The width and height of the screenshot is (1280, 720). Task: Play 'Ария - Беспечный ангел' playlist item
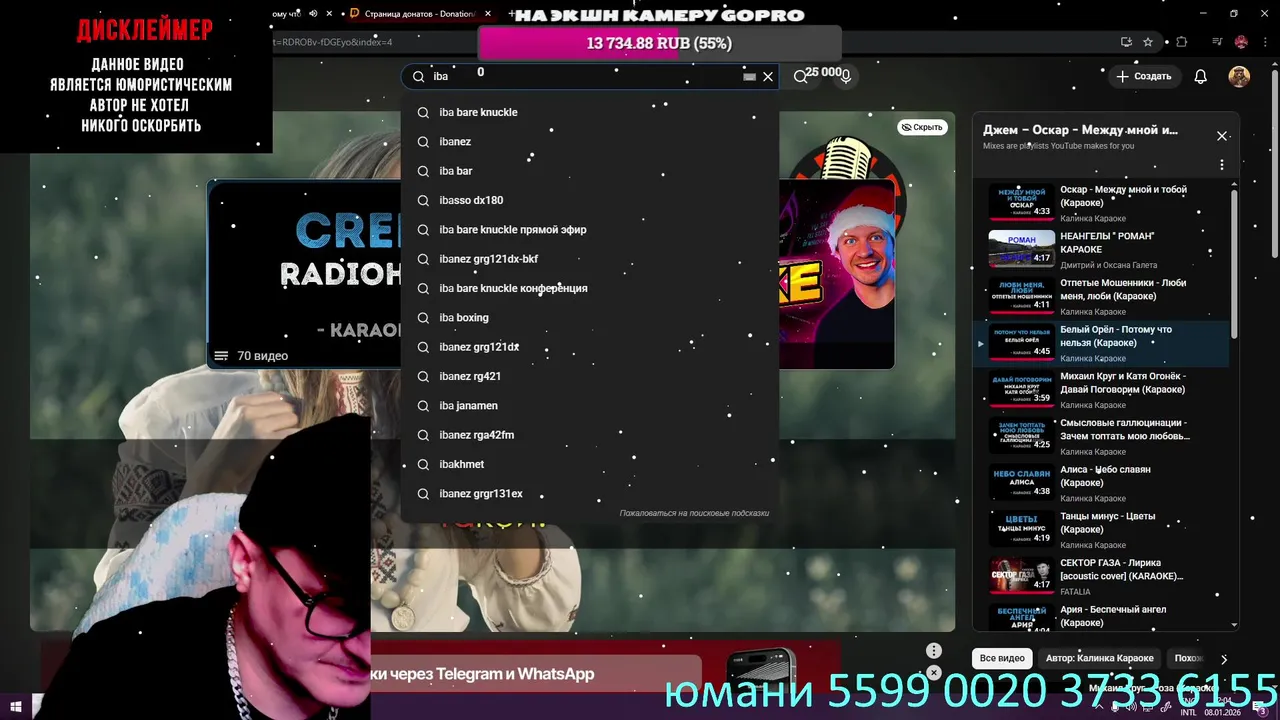[x=1101, y=616]
